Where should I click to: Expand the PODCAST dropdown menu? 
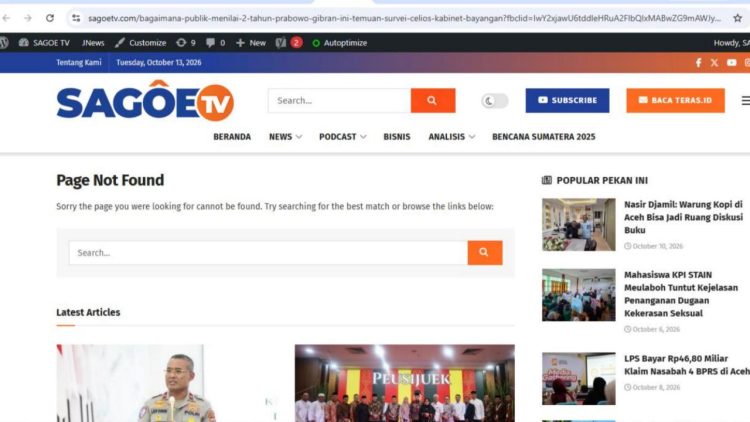(342, 137)
